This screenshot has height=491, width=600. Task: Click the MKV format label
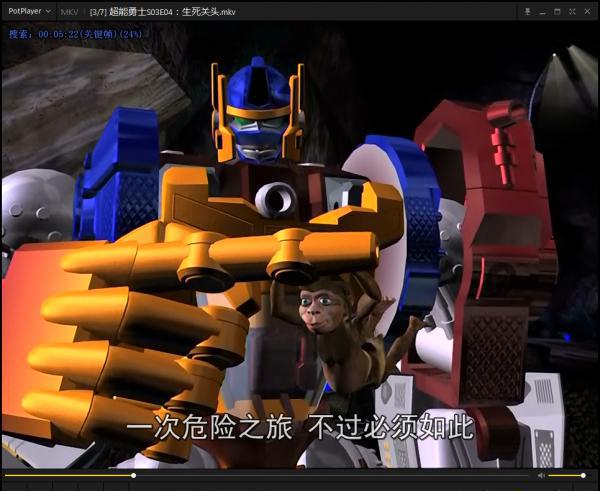[69, 12]
